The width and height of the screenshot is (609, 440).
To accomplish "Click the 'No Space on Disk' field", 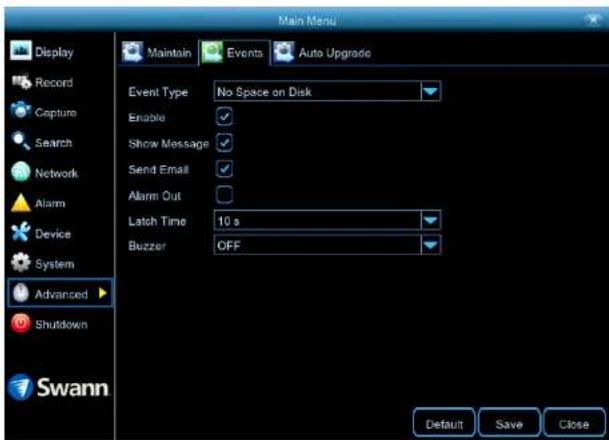I will [327, 92].
